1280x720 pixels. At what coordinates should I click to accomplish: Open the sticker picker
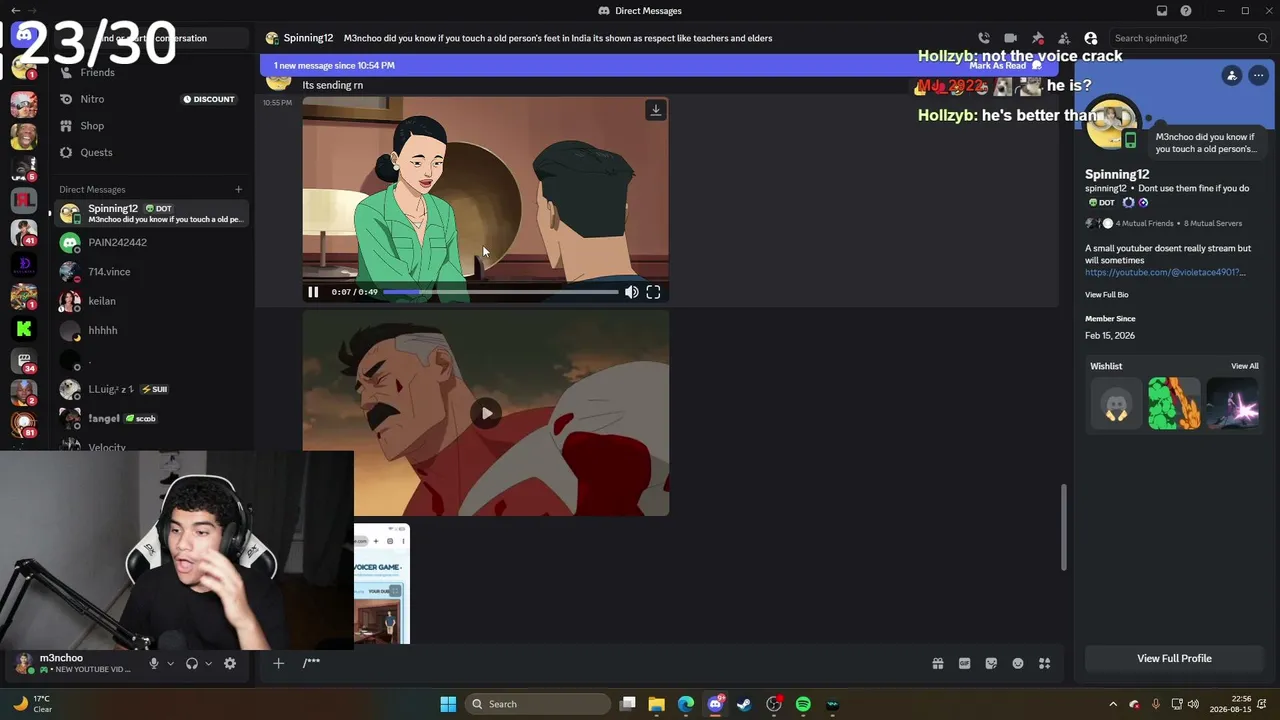pyautogui.click(x=991, y=663)
